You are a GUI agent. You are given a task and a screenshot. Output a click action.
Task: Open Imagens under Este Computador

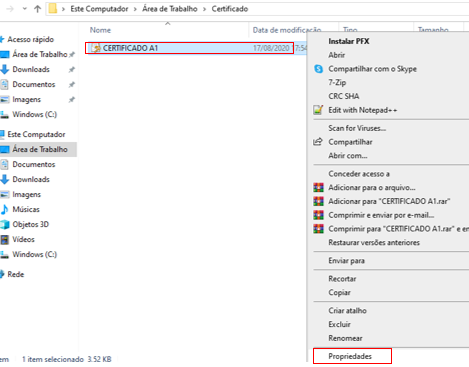click(27, 194)
